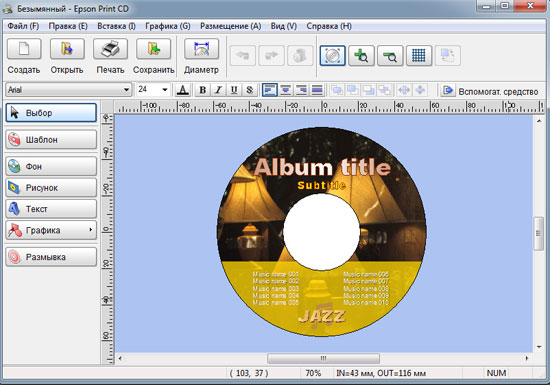Add text using the Текст tool
550x385 pixels.
pyautogui.click(x=51, y=209)
